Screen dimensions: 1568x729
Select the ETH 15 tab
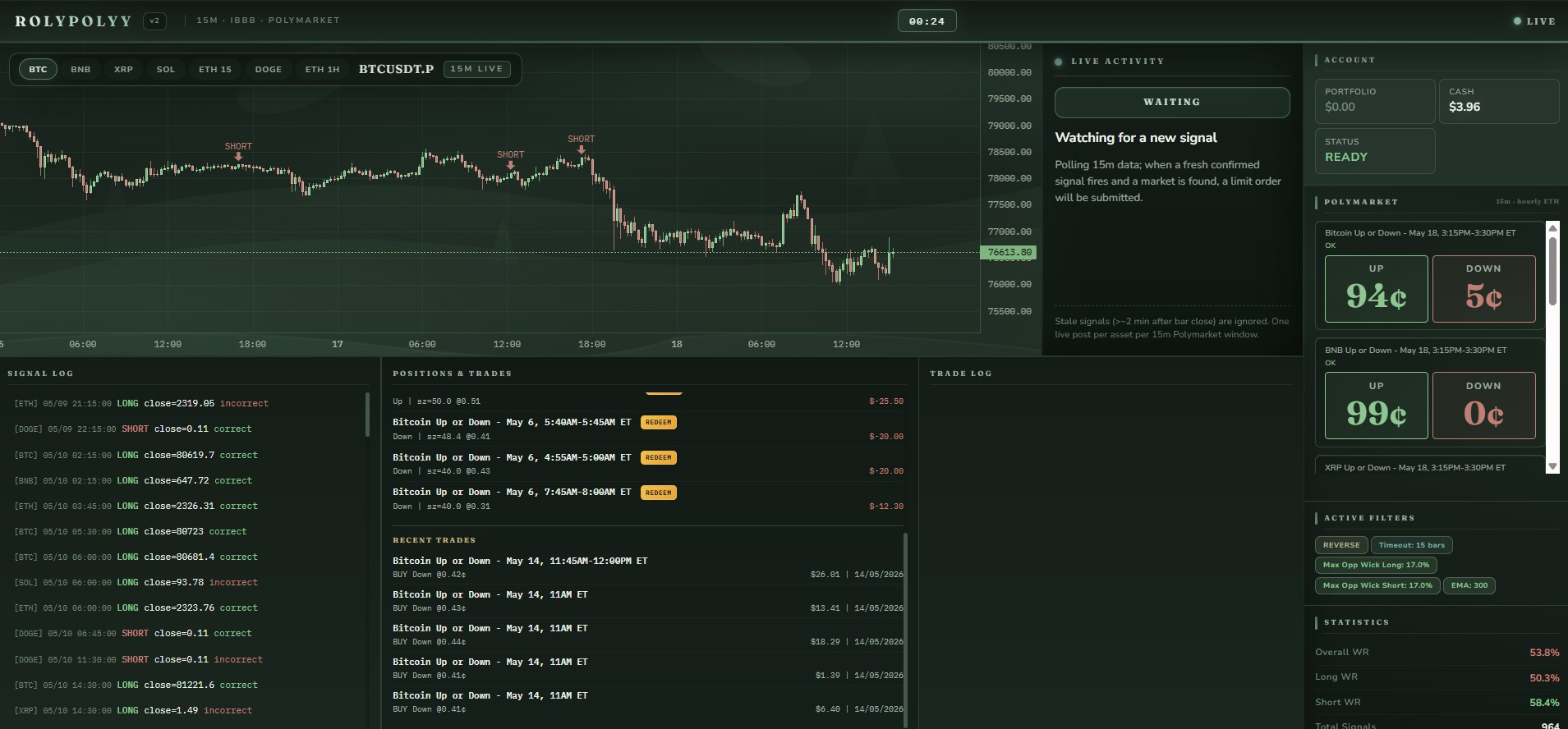(x=215, y=69)
